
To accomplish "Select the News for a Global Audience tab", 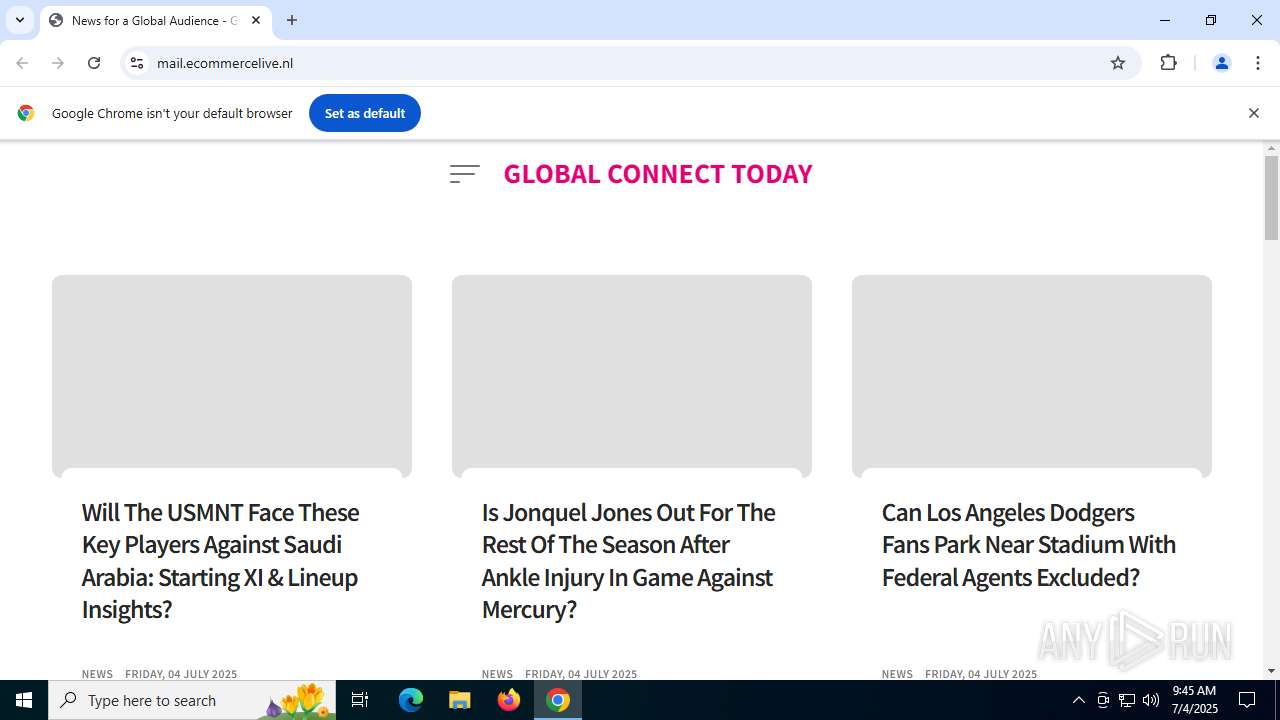I will click(x=155, y=20).
